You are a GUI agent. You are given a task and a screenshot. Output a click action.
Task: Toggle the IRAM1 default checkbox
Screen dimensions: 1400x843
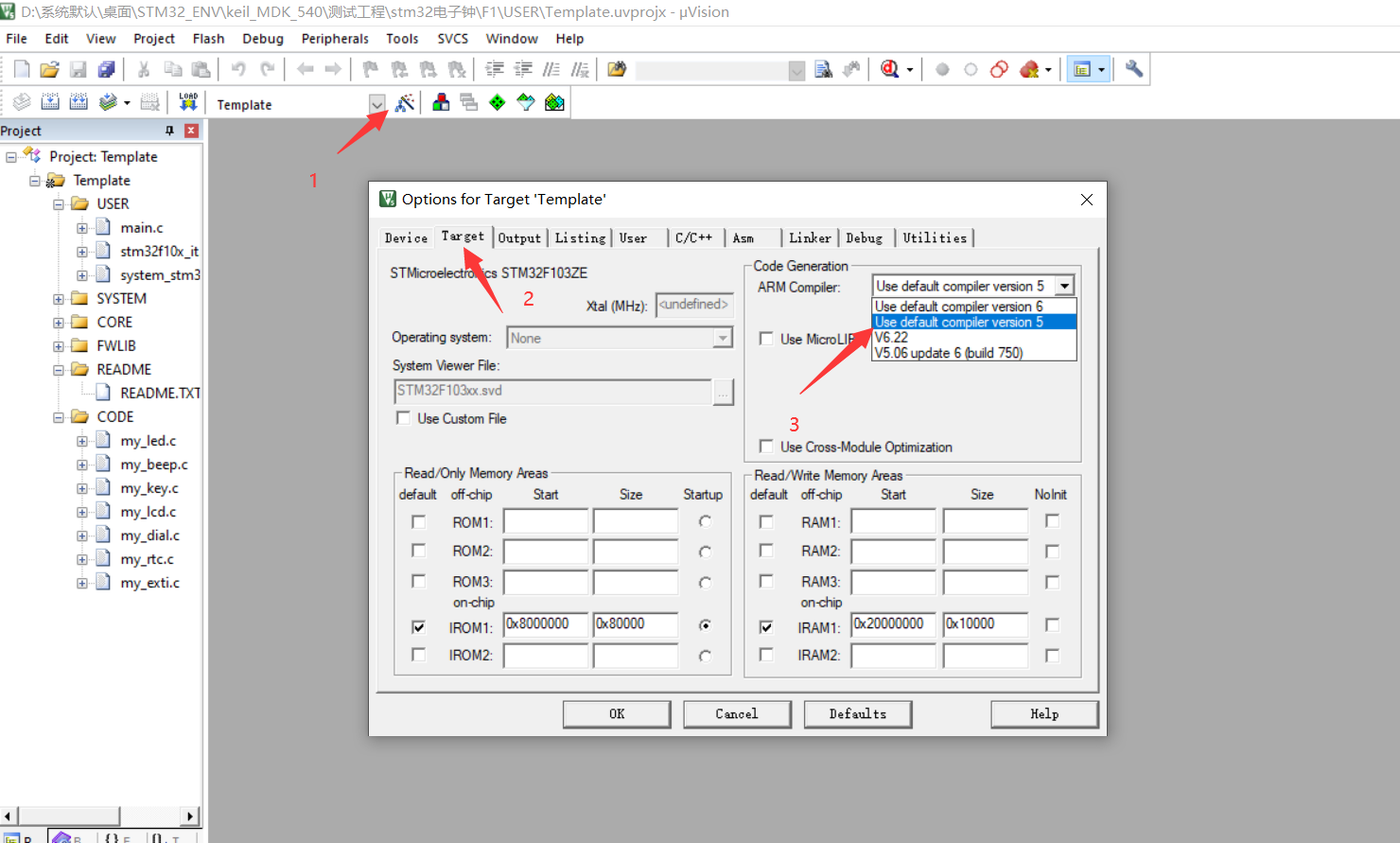coord(766,626)
